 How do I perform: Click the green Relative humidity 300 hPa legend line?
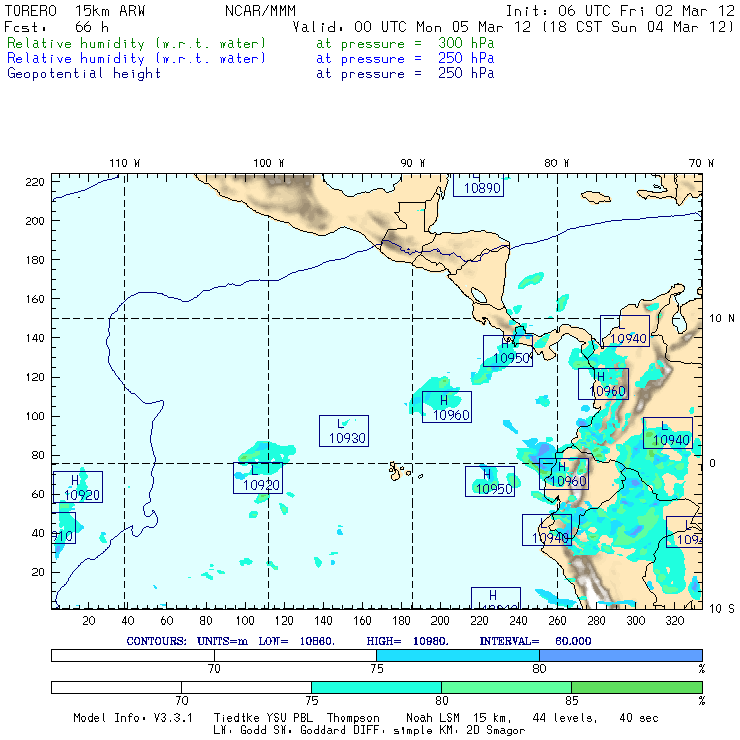(x=137, y=44)
